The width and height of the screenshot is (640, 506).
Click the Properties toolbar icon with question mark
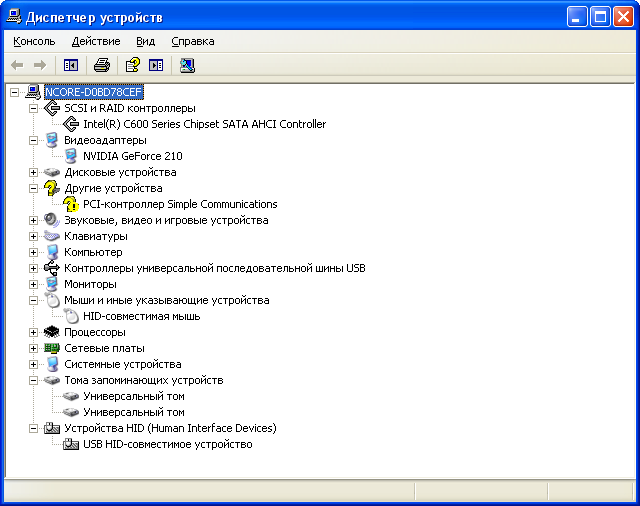click(x=132, y=65)
